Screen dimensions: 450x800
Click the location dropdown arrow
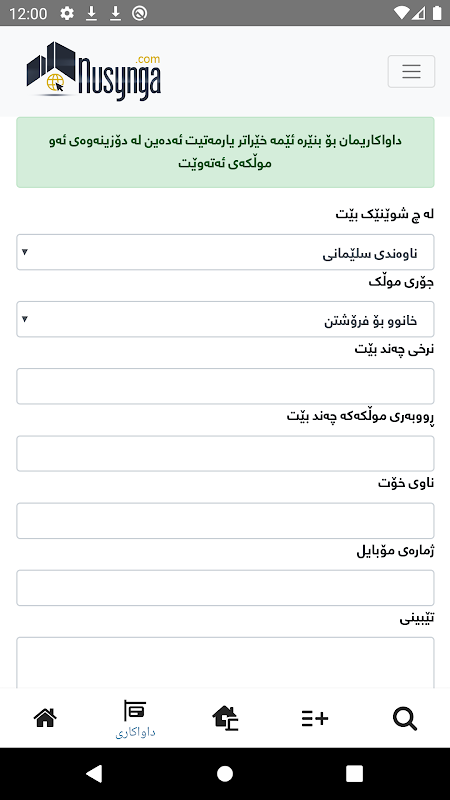point(24,252)
